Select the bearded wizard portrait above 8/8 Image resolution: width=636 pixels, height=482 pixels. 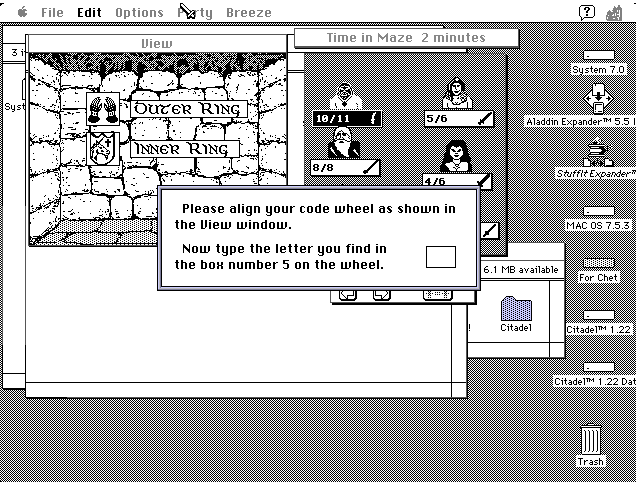pos(344,143)
